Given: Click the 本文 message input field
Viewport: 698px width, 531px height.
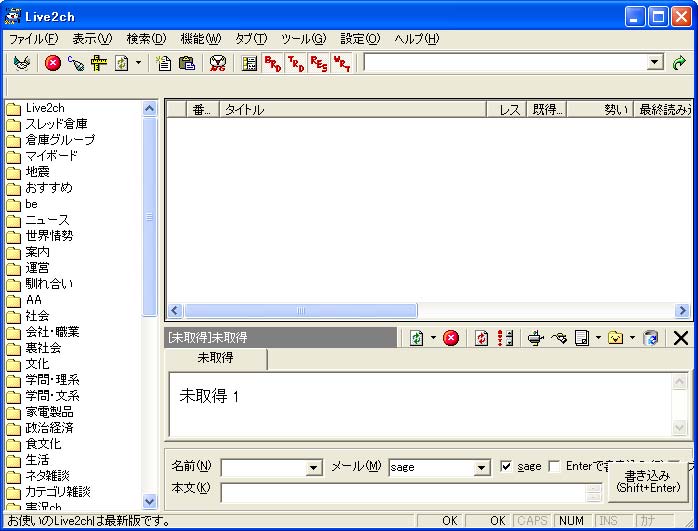Looking at the screenshot, I should coord(402,491).
